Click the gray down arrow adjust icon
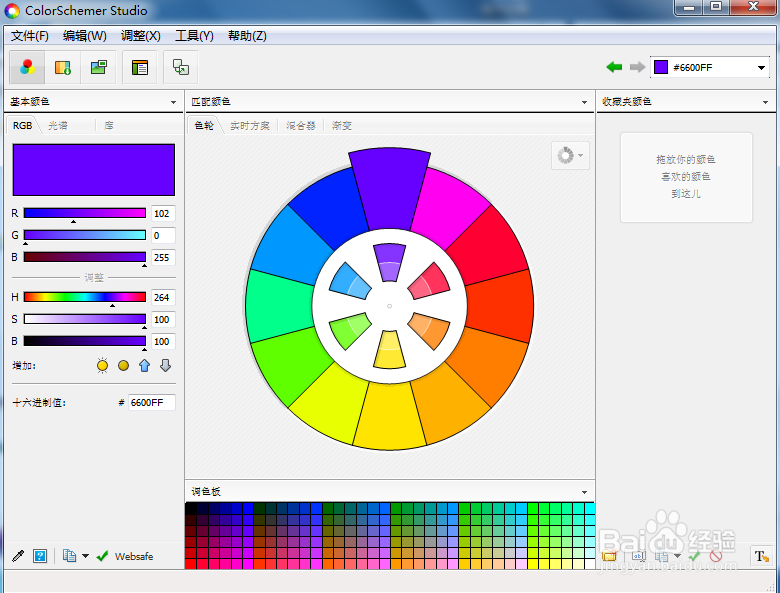Screen dimensions: 780x593 click(166, 366)
